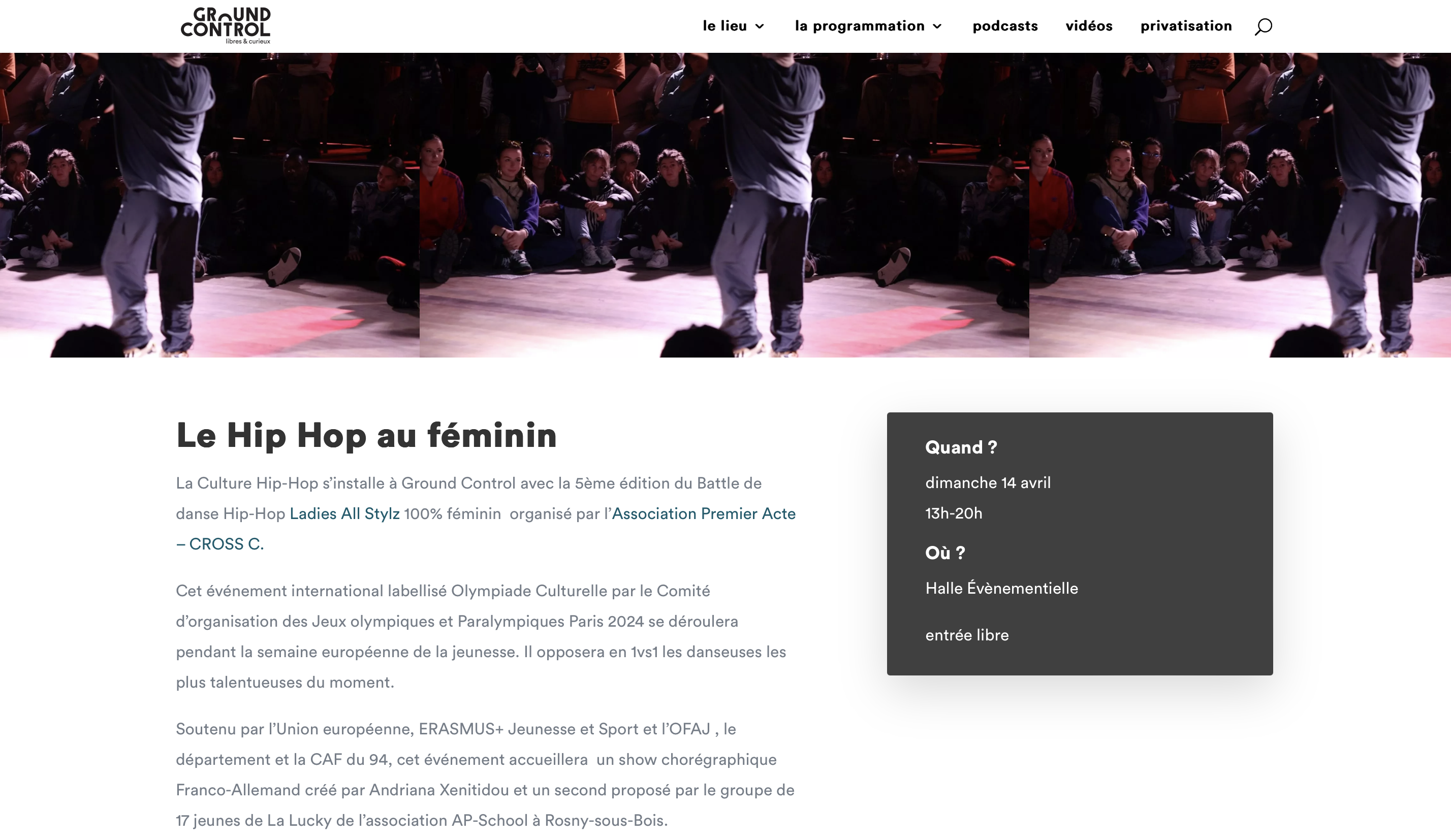
Task: Click the middle hero dance photo
Action: (724, 205)
